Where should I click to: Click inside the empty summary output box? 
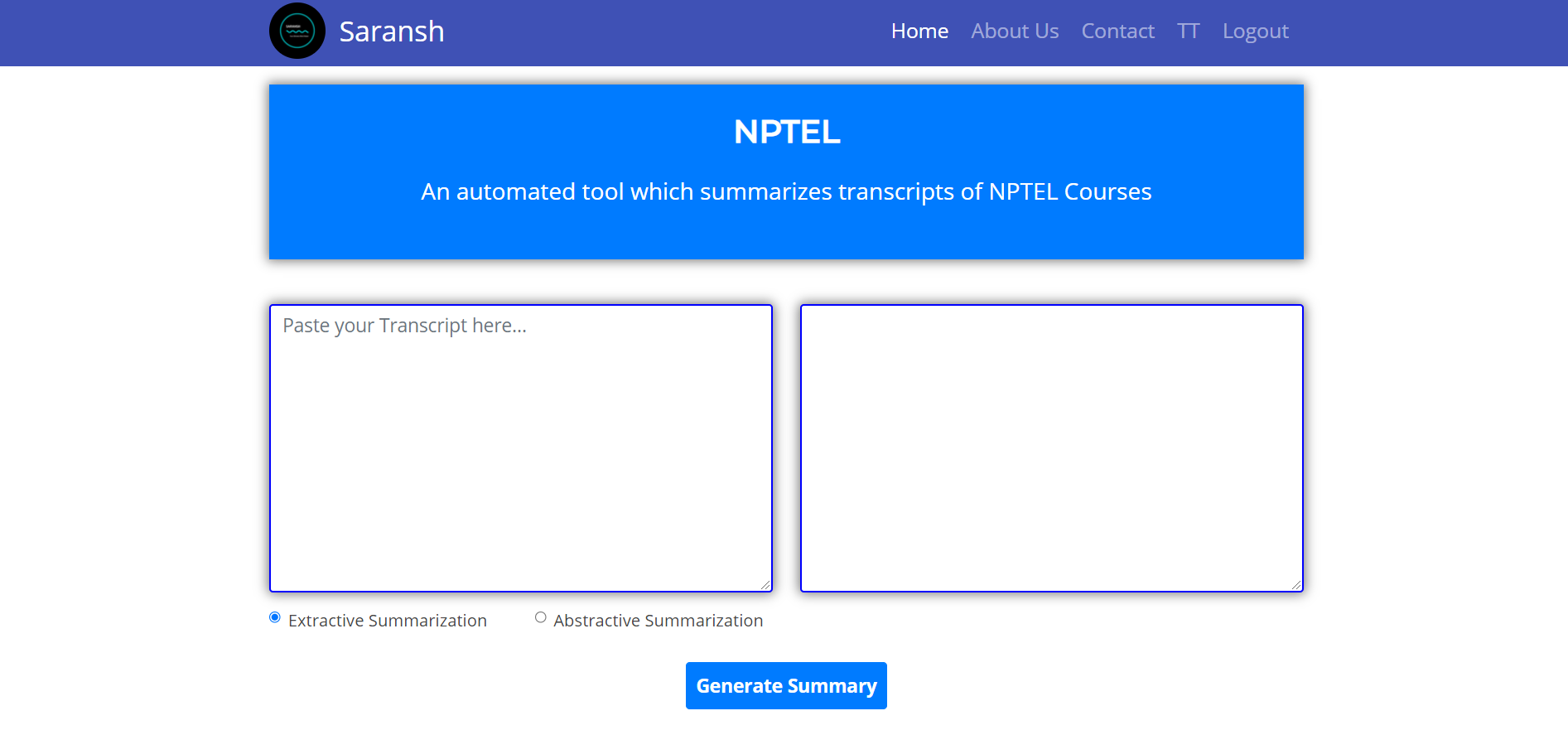pyautogui.click(x=1052, y=448)
